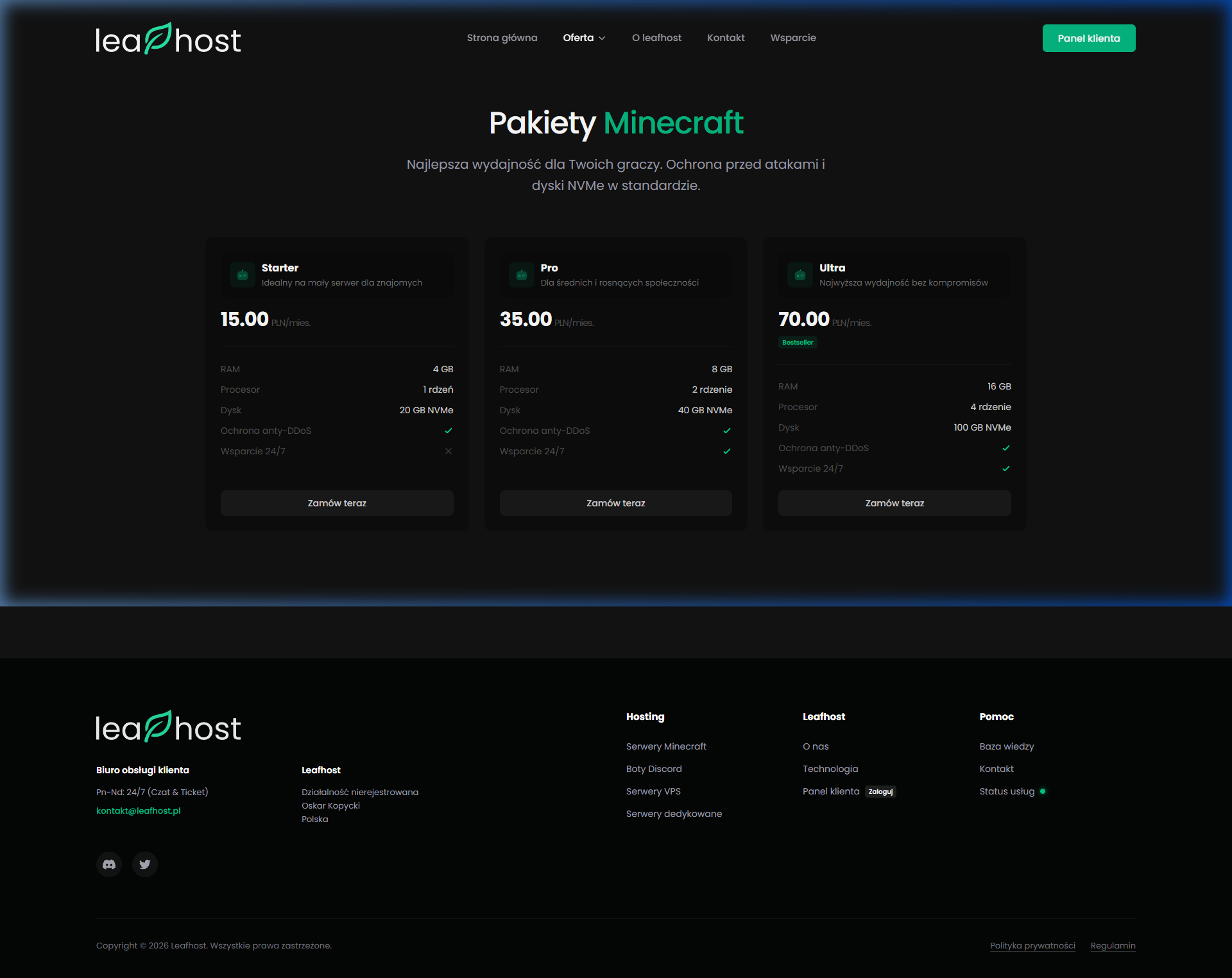Viewport: 1232px width, 978px height.
Task: Click the 2 rdzenie value
Action: tap(712, 390)
